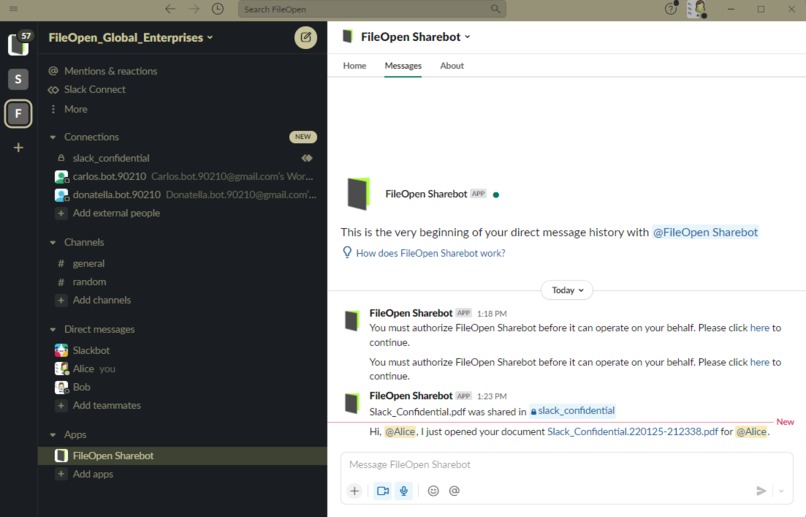Click the 1:23 PM message timestamp

[x=491, y=396]
